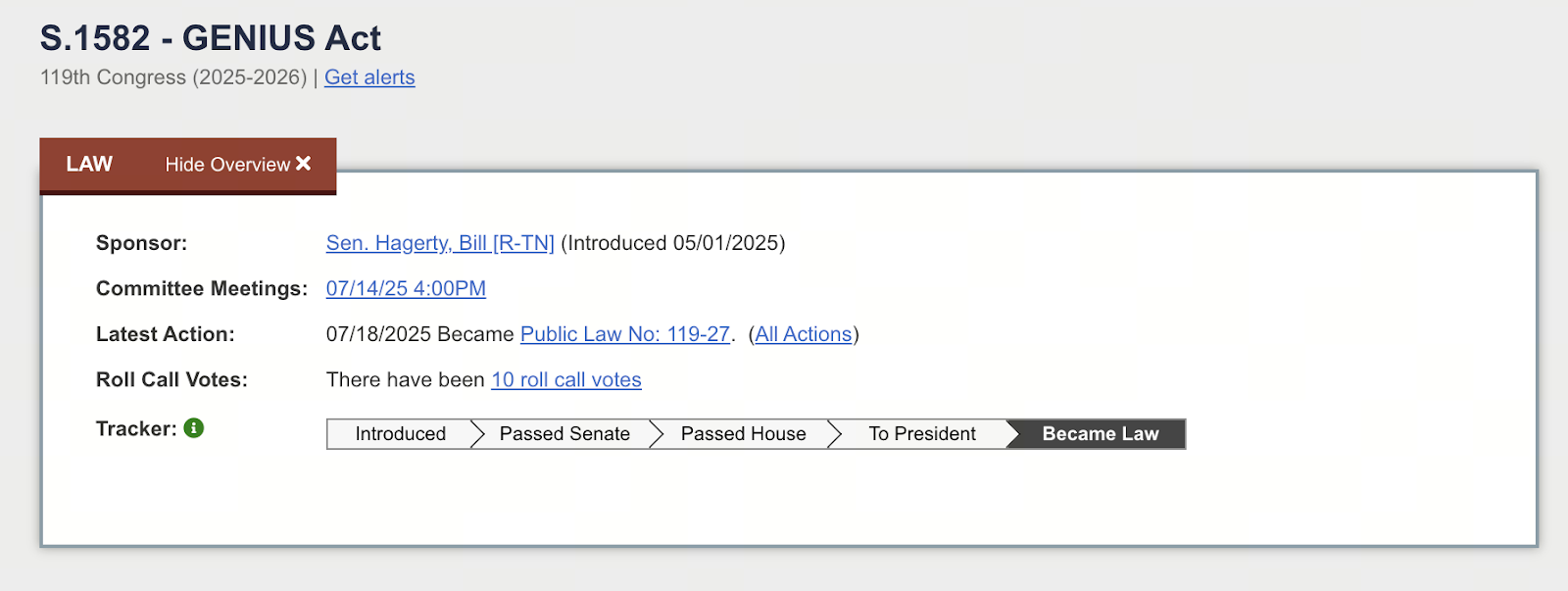Open Public Law No: 119-27 link
Image resolution: width=1568 pixels, height=591 pixels.
click(x=624, y=334)
